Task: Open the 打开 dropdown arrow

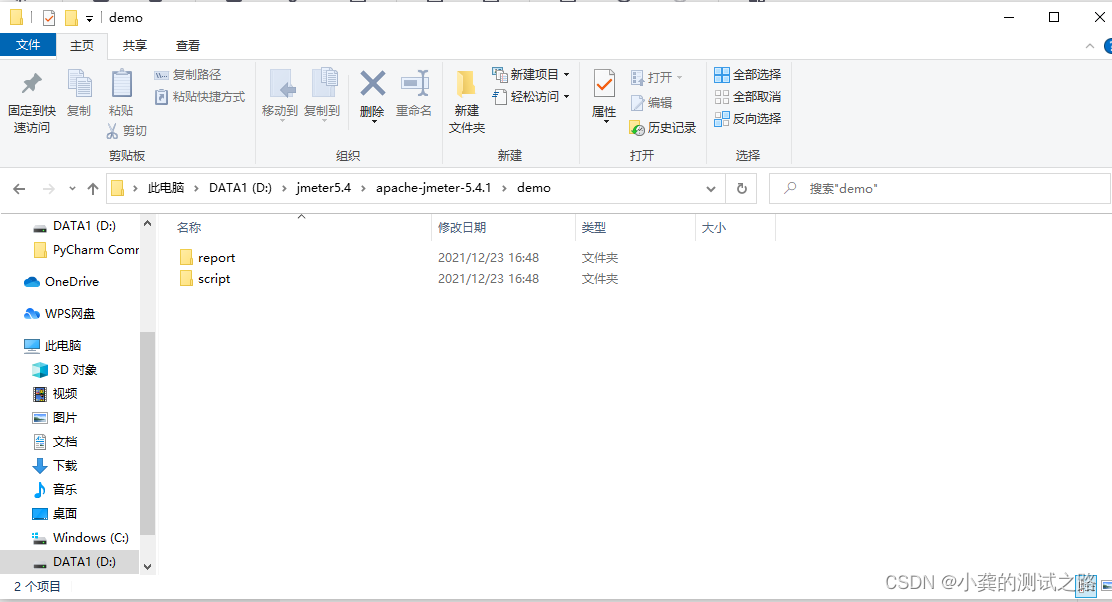Action: 681,76
